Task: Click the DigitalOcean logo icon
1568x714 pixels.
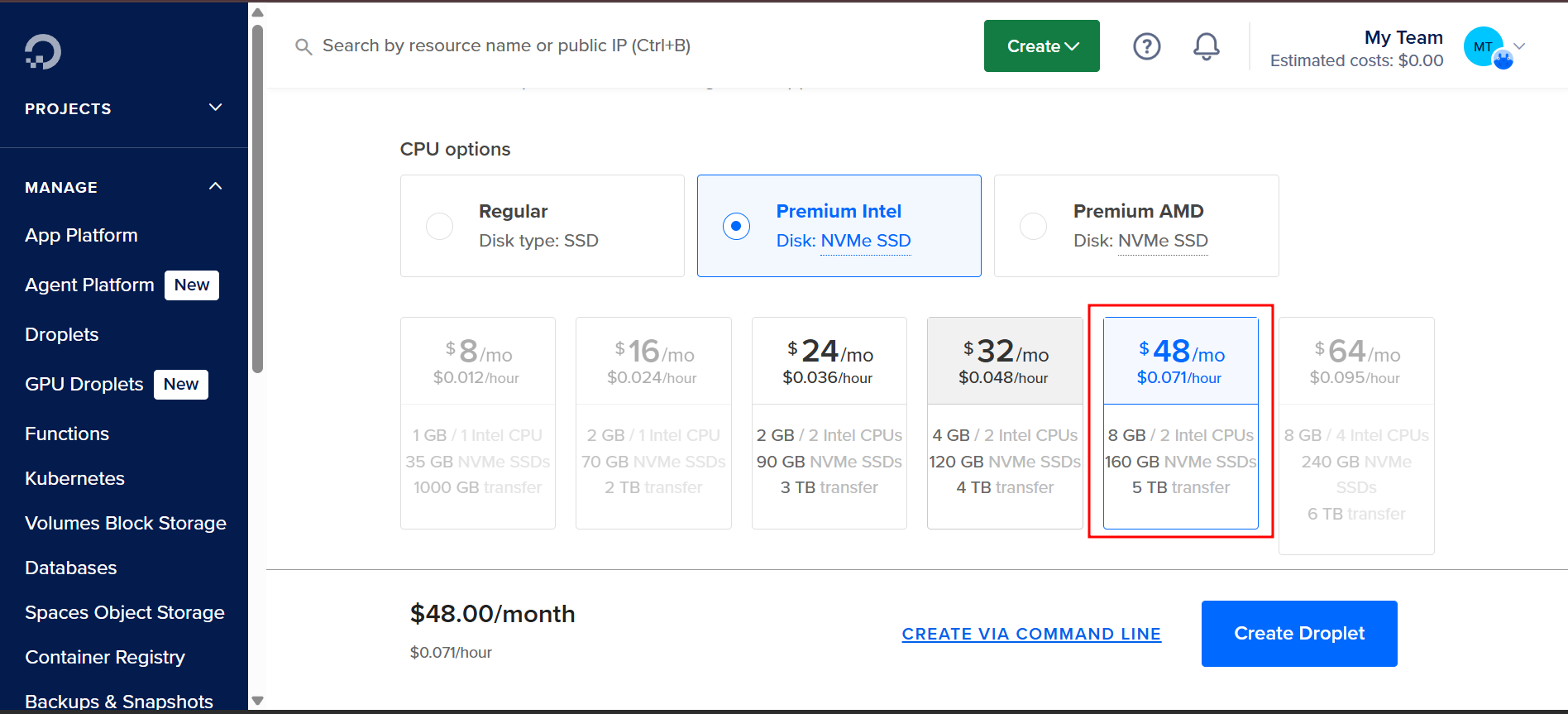Action: [x=43, y=51]
